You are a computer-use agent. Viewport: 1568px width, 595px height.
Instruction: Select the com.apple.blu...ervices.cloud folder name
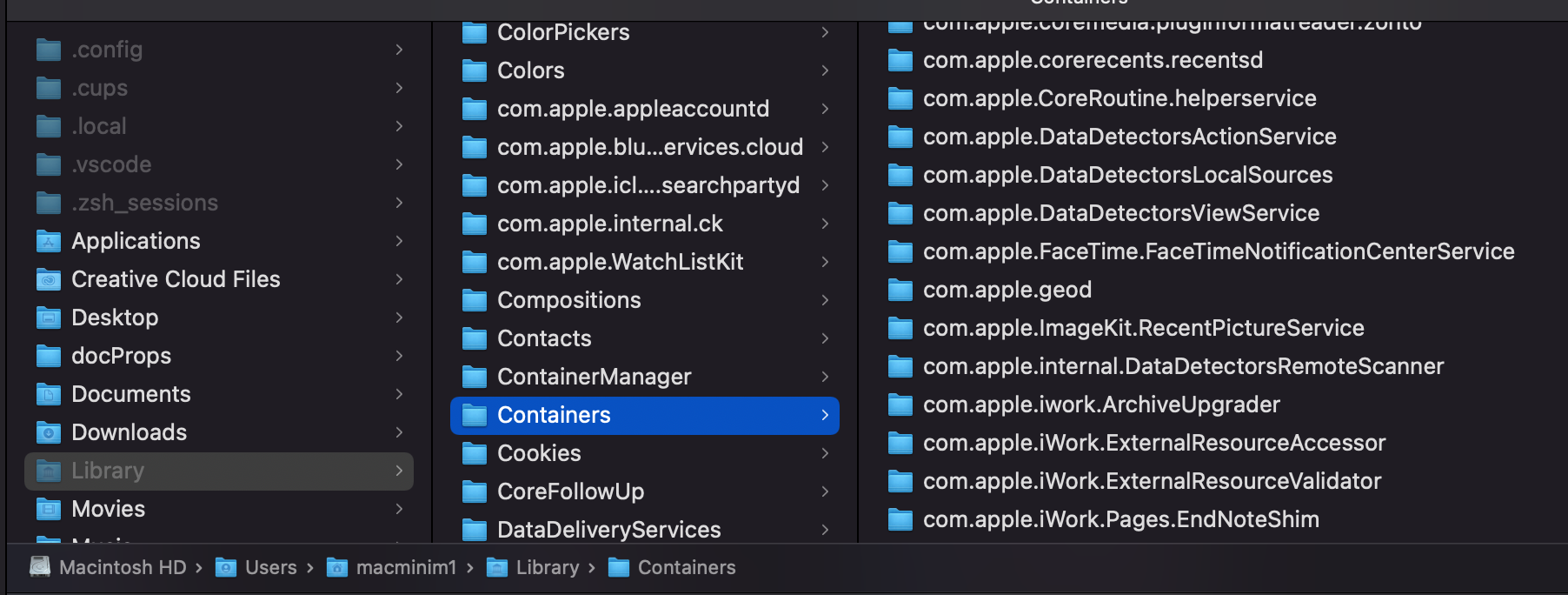[650, 147]
